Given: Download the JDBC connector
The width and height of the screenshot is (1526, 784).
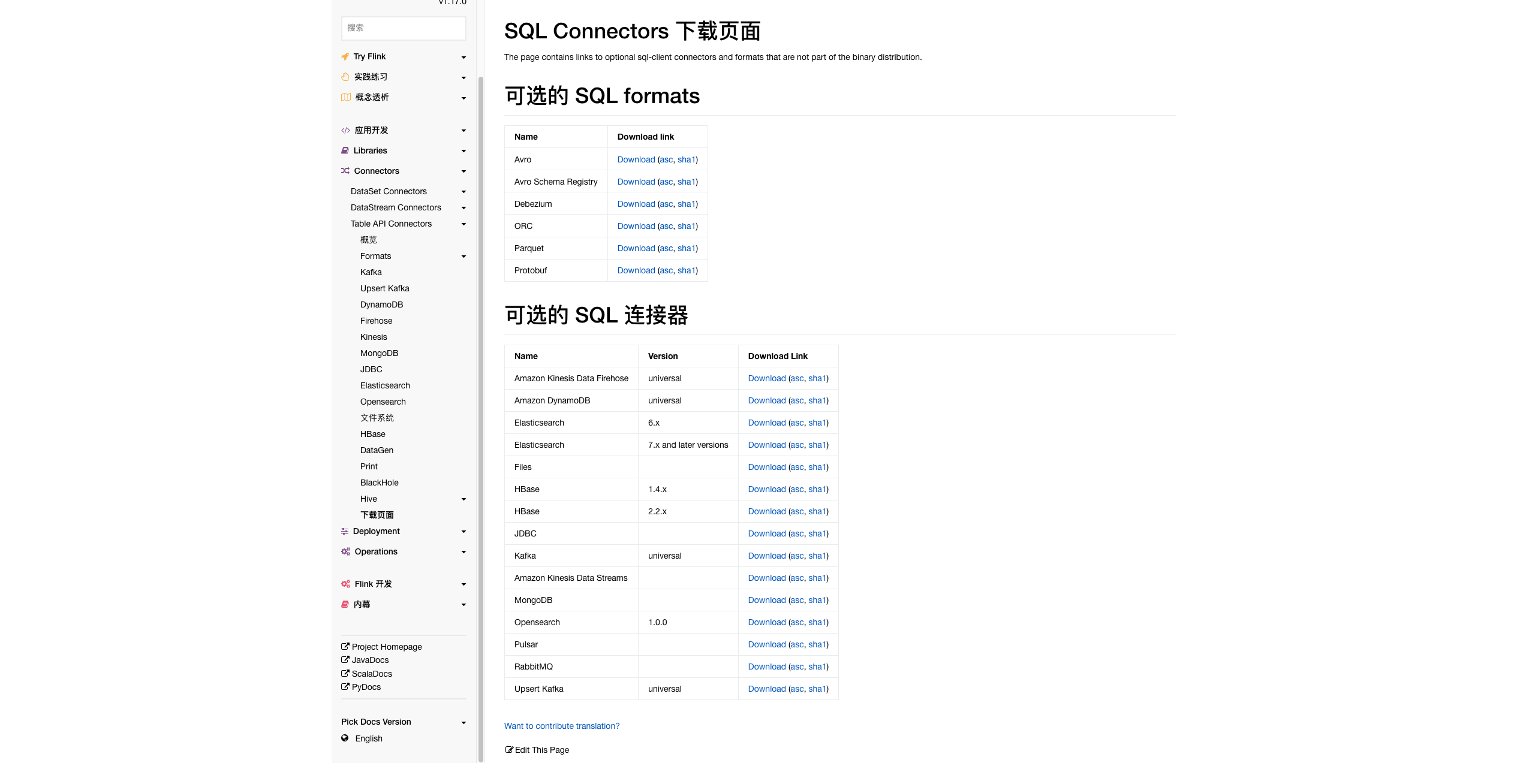Looking at the screenshot, I should pyautogui.click(x=766, y=533).
